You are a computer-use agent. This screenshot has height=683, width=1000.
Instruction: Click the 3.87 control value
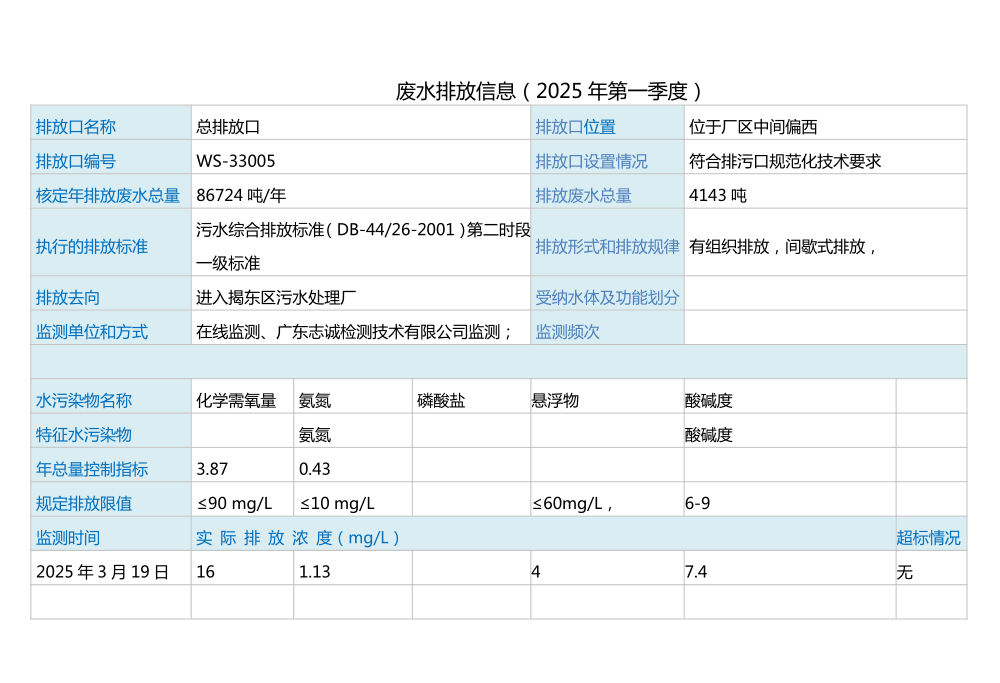pyautogui.click(x=212, y=469)
